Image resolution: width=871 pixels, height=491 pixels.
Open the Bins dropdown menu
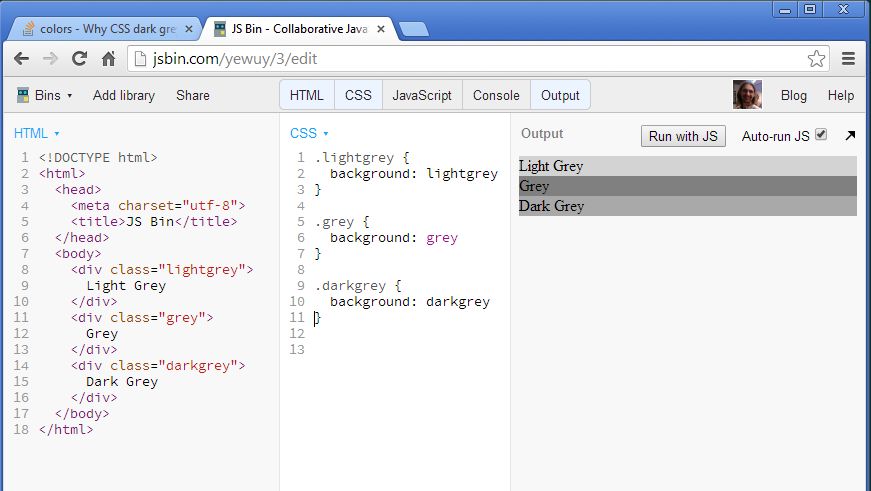tap(53, 96)
